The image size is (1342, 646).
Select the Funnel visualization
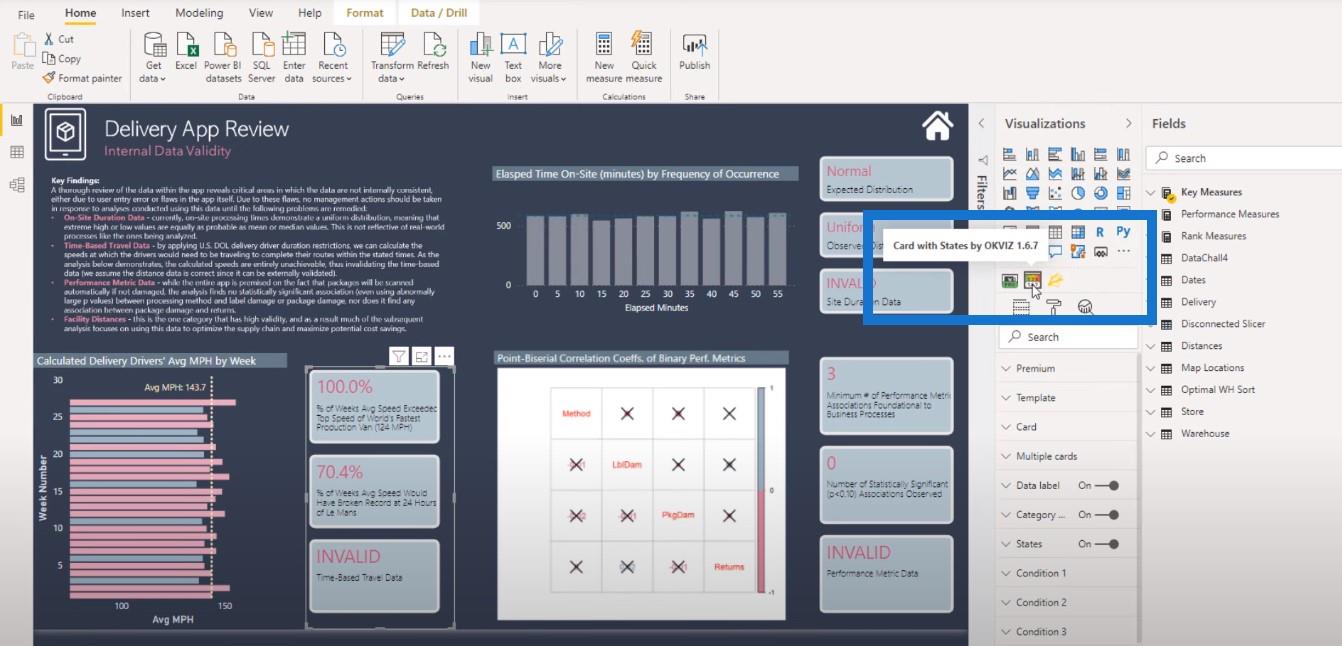[1032, 193]
